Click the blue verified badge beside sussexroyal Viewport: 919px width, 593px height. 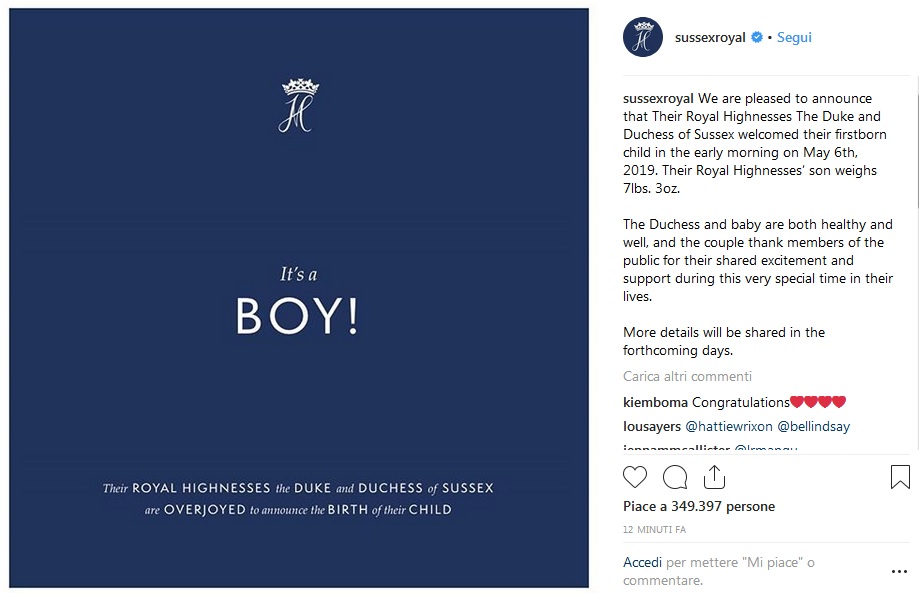click(x=756, y=36)
